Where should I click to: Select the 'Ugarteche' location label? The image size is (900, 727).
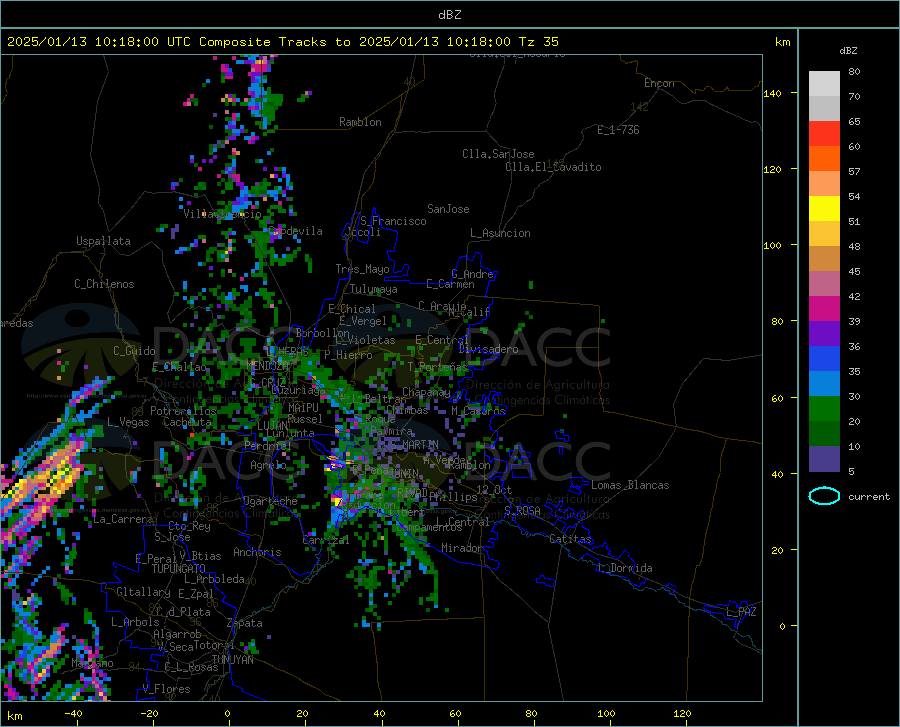[270, 501]
